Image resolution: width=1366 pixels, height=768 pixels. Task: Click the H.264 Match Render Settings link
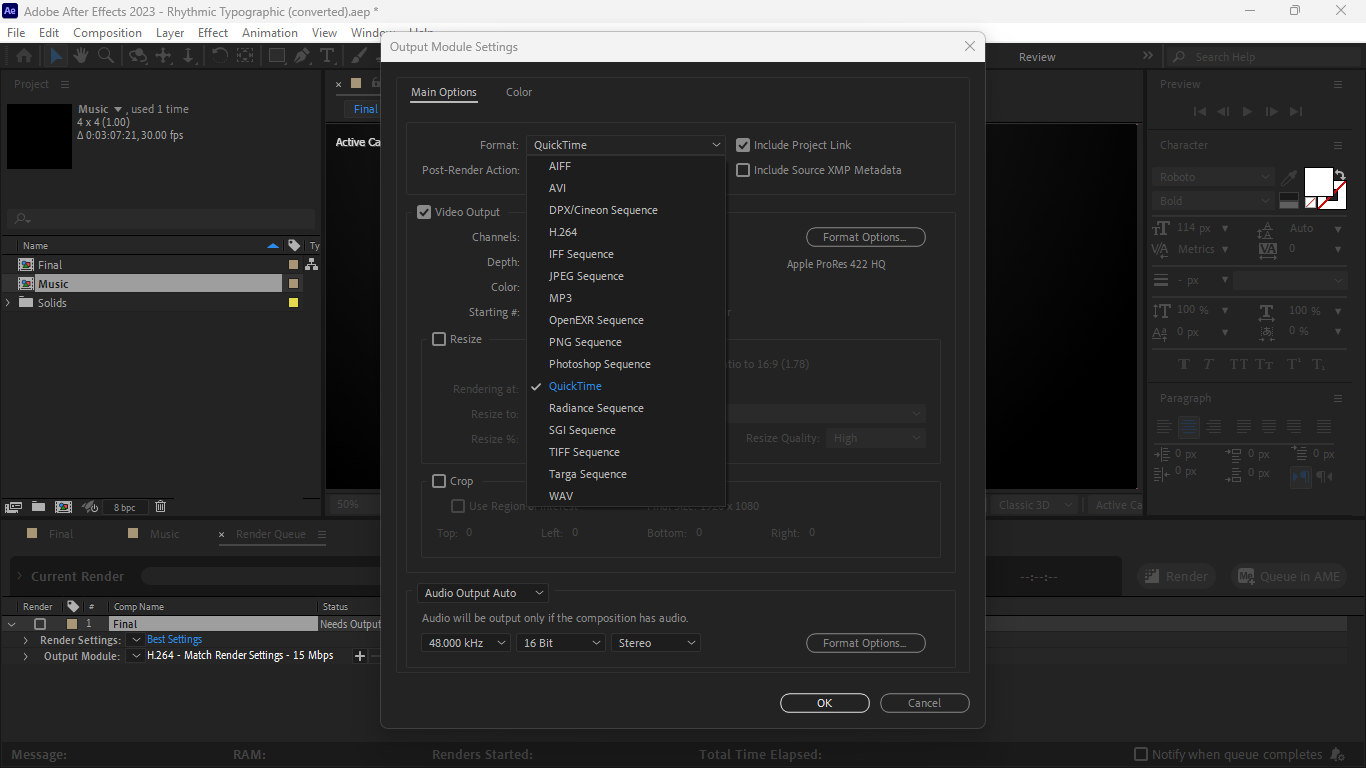tap(240, 656)
